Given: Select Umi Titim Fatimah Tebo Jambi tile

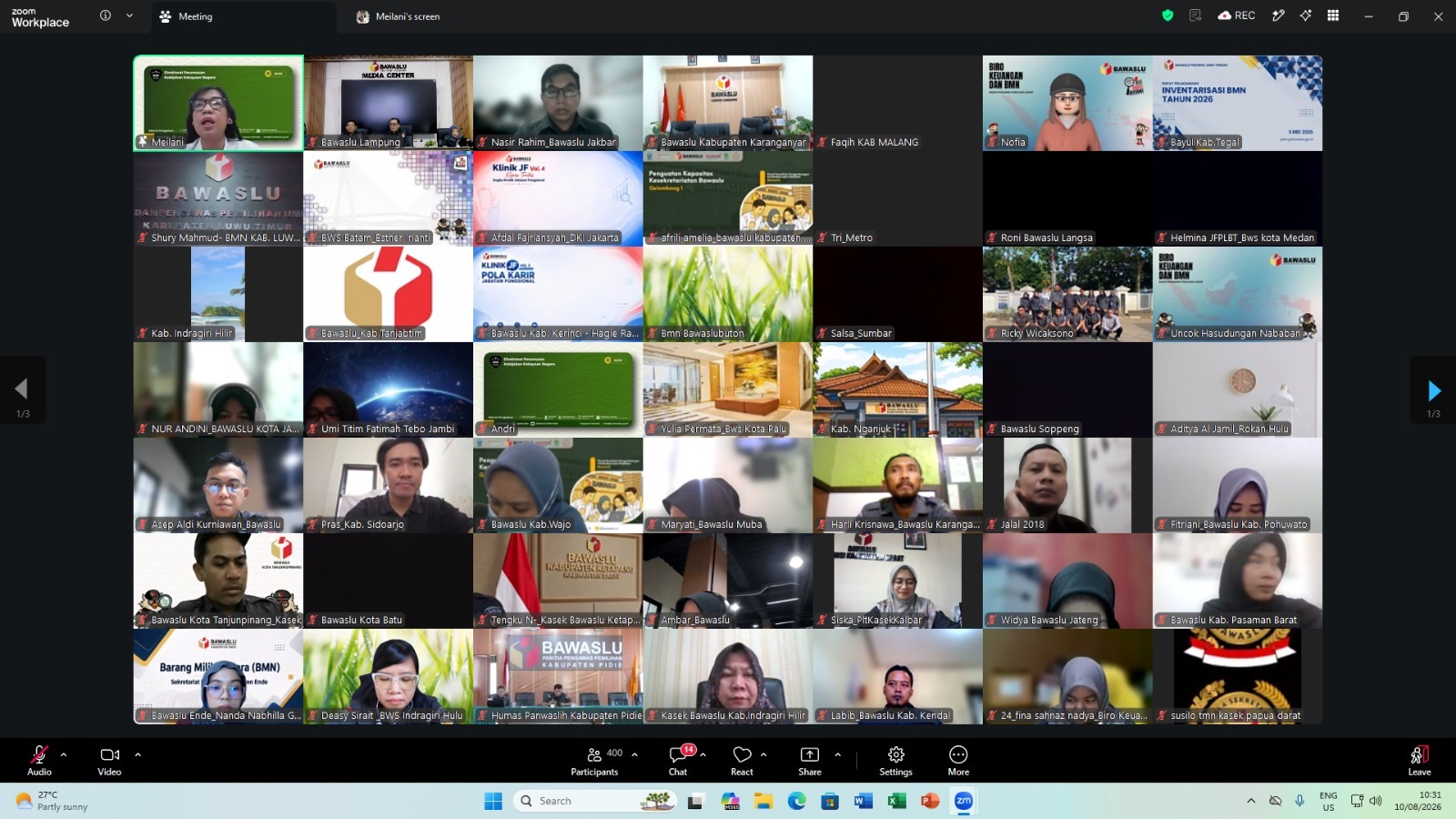Looking at the screenshot, I should [389, 389].
